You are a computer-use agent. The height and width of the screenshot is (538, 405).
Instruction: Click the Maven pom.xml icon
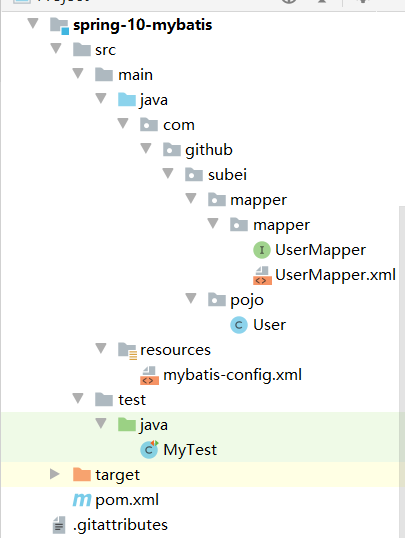82,500
